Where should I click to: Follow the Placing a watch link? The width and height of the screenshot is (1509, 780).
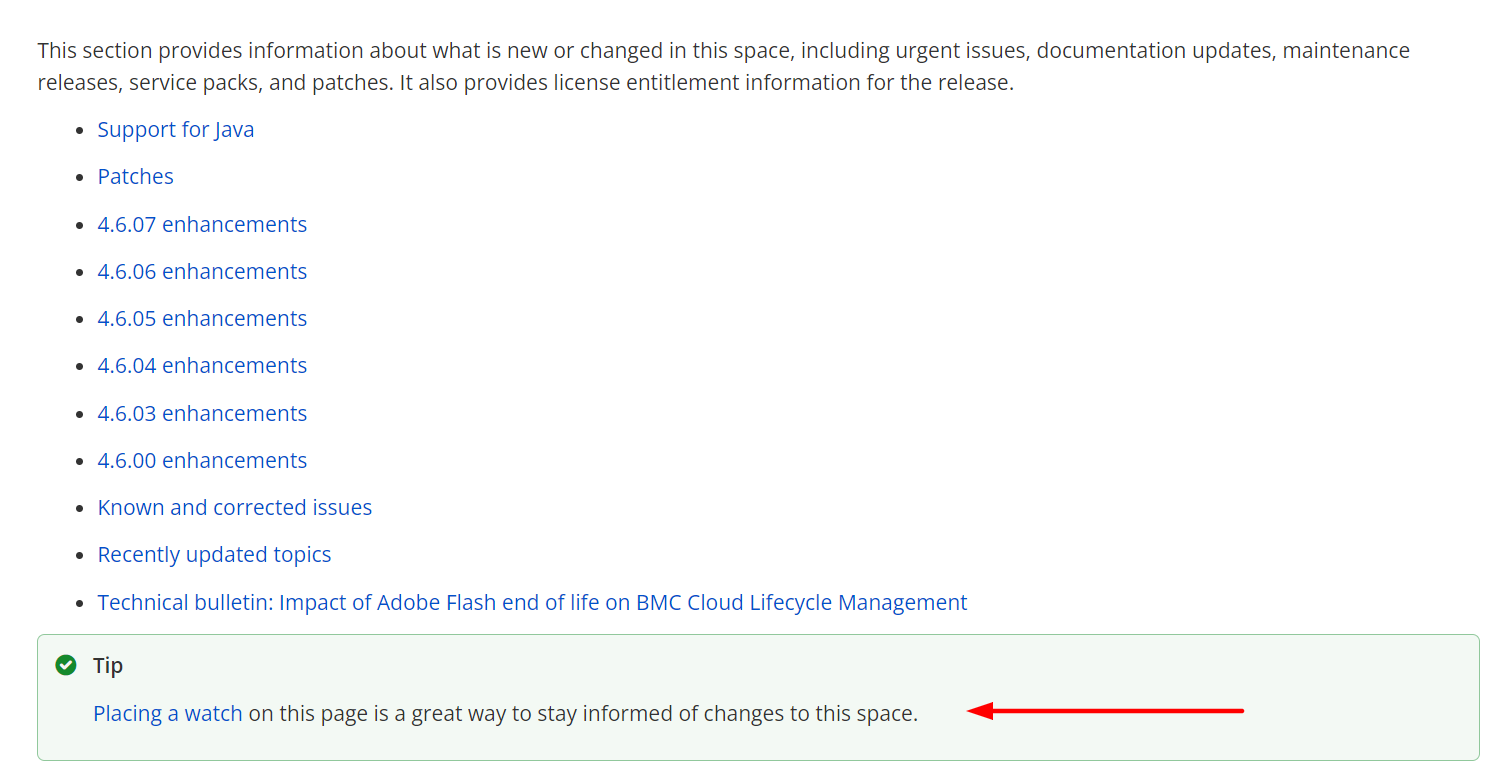click(168, 713)
